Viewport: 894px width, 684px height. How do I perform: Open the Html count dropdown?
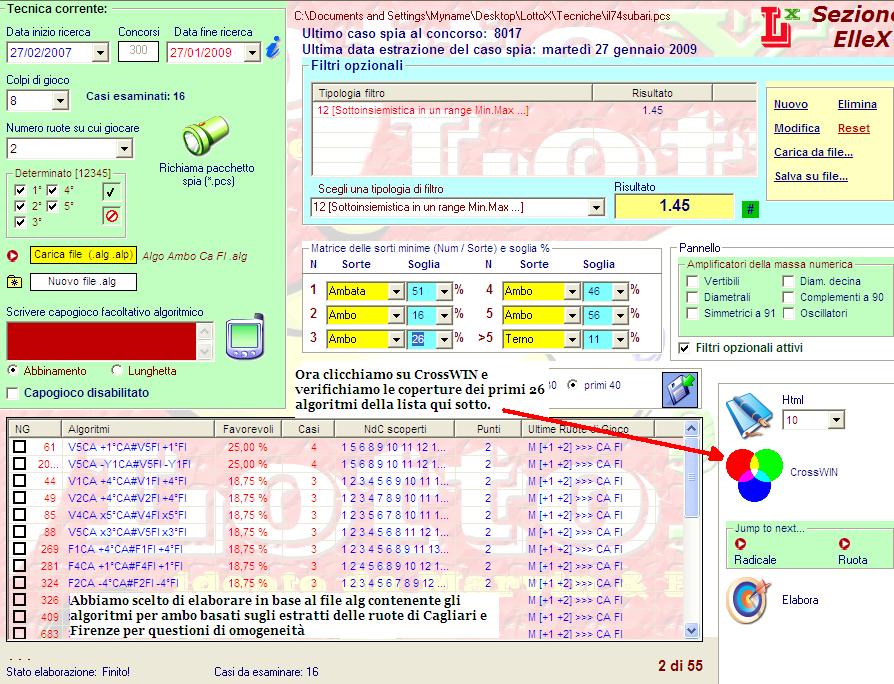pyautogui.click(x=836, y=421)
